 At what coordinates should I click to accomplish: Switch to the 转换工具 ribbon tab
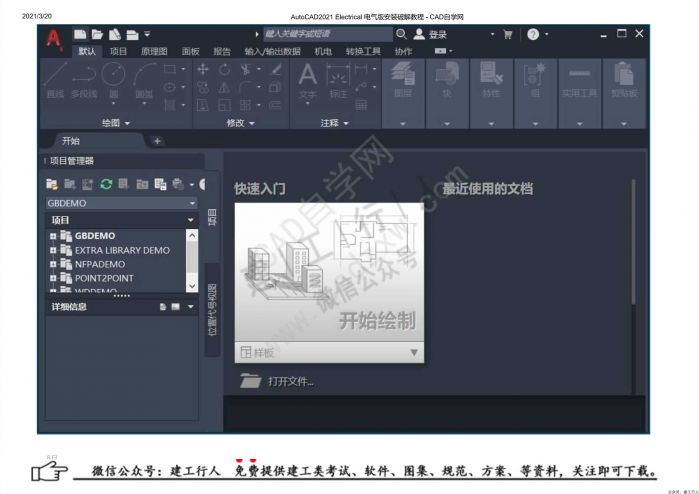(x=363, y=51)
